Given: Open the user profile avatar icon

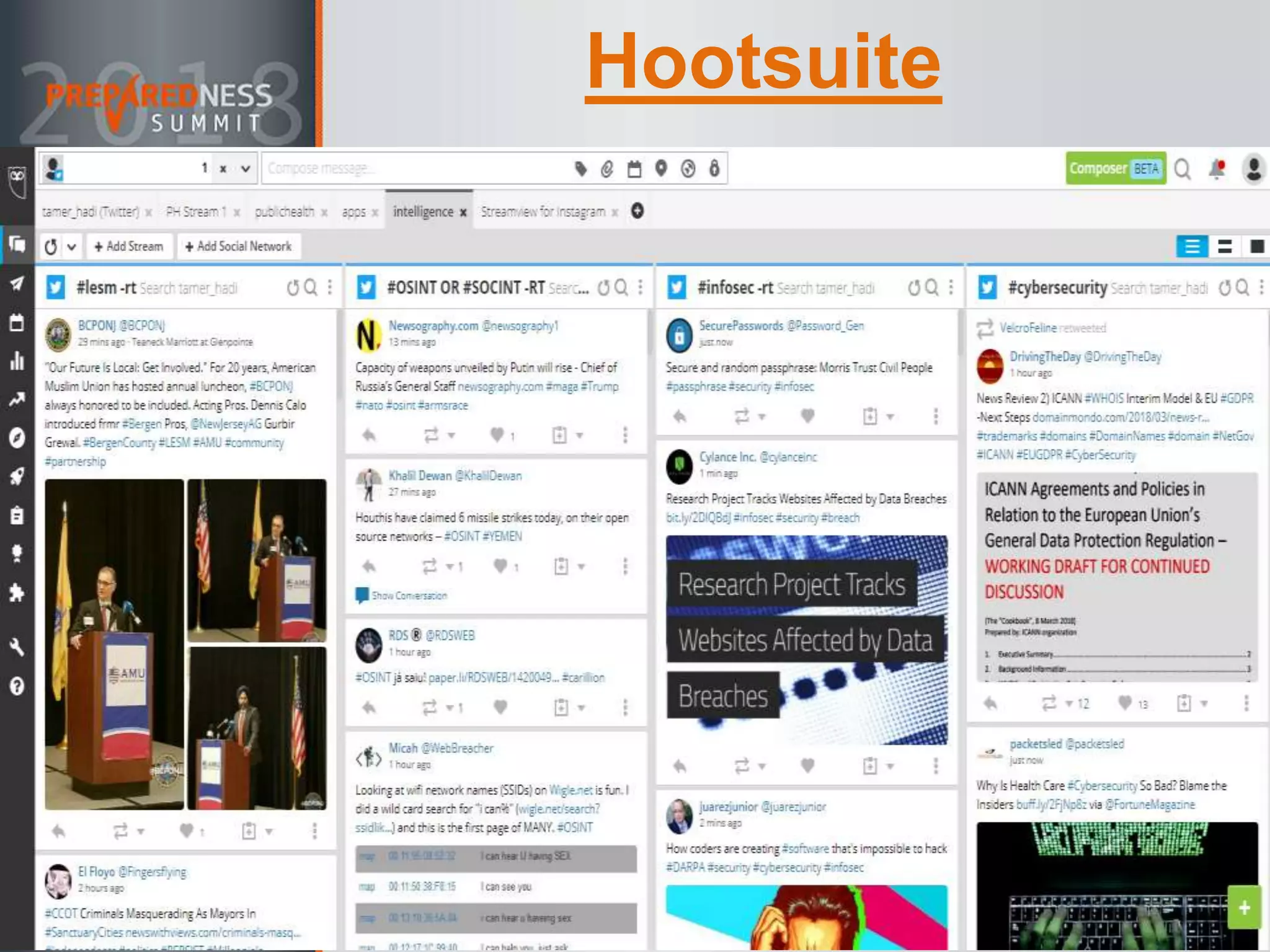Looking at the screenshot, I should pyautogui.click(x=1253, y=169).
